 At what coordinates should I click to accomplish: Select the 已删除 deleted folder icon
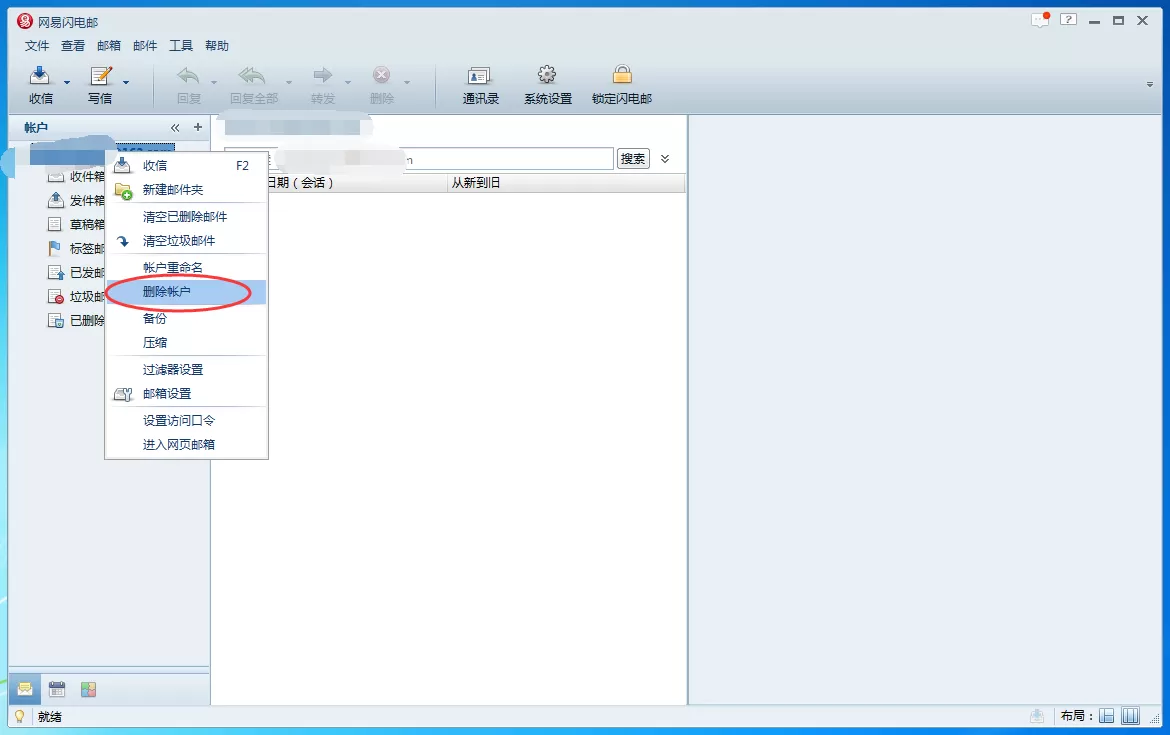[55, 320]
